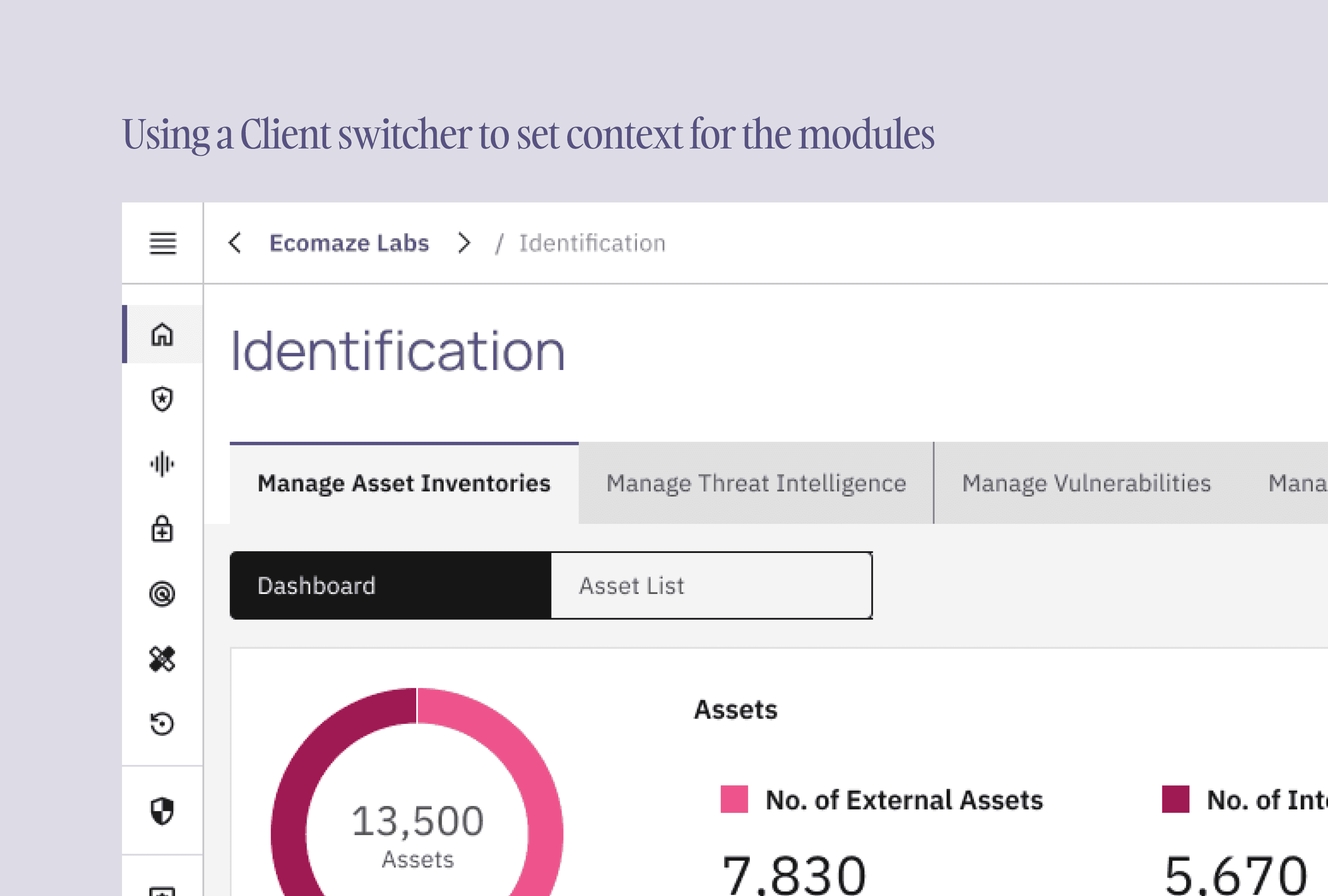Go back with the left chevron
1328x896 pixels.
coord(235,243)
